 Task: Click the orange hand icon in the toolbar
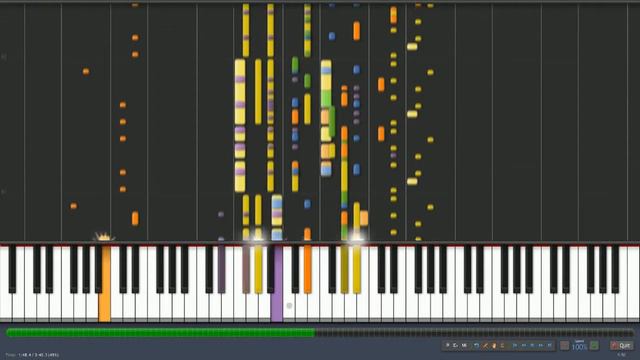point(494,346)
